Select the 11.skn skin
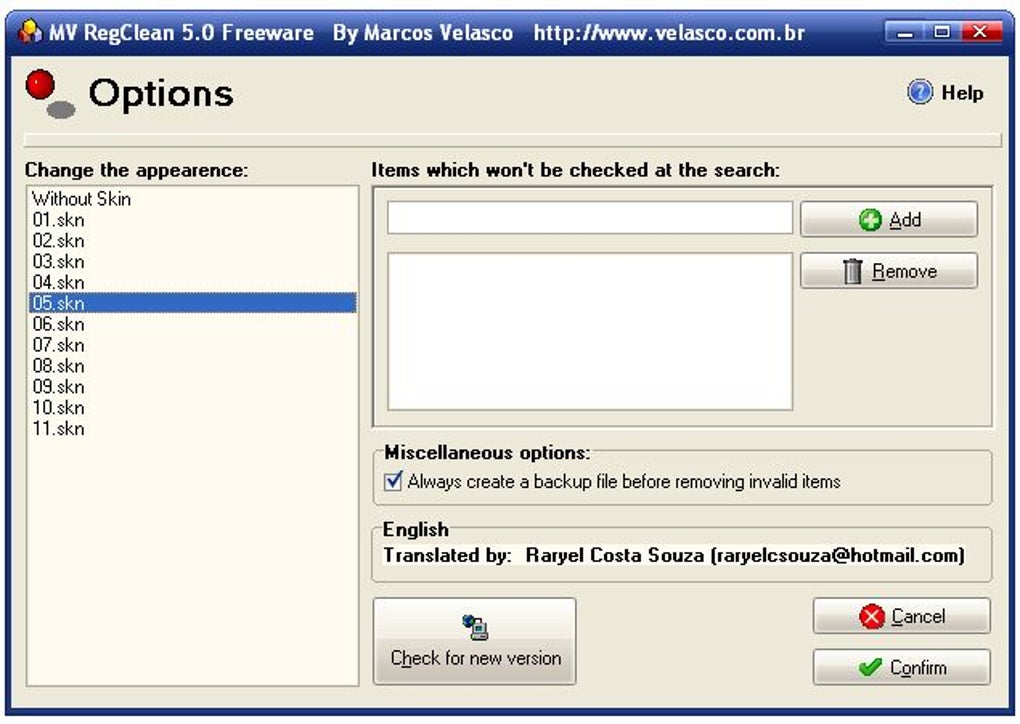The image size is (1020, 724). (193, 428)
